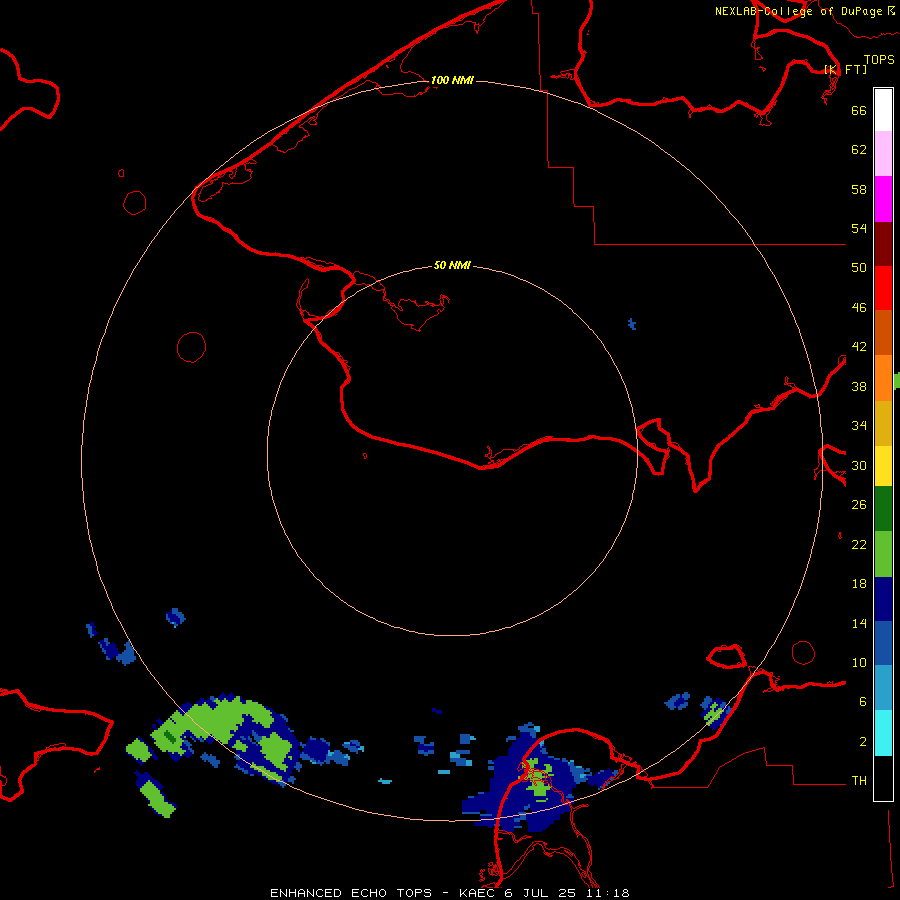Click the "100 NMI" range ring label
The image size is (900, 900).
452,80
